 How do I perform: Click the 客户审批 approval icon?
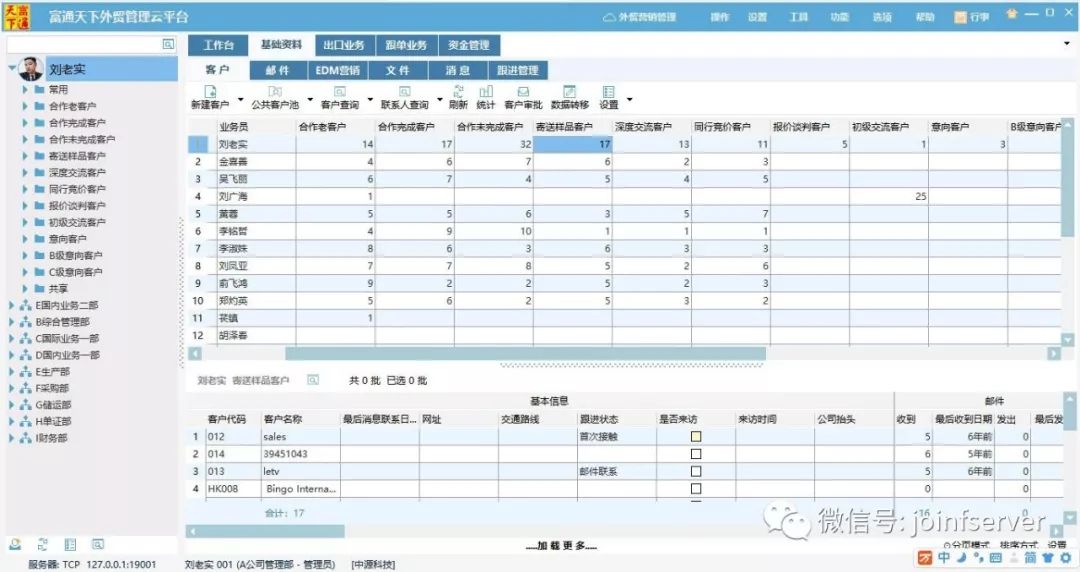tap(523, 92)
